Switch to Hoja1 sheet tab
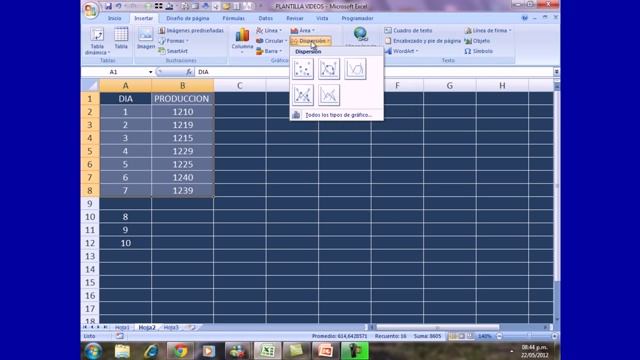 coord(122,327)
